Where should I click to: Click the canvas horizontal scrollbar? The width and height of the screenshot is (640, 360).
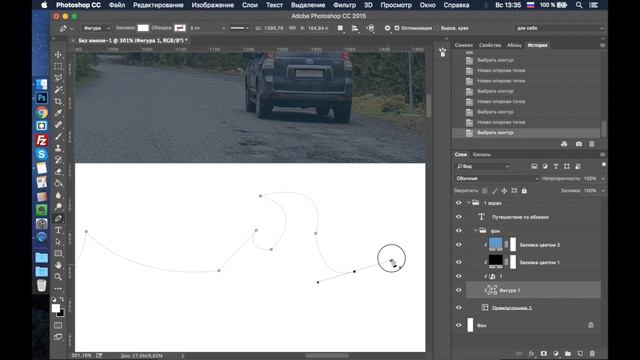pos(327,356)
